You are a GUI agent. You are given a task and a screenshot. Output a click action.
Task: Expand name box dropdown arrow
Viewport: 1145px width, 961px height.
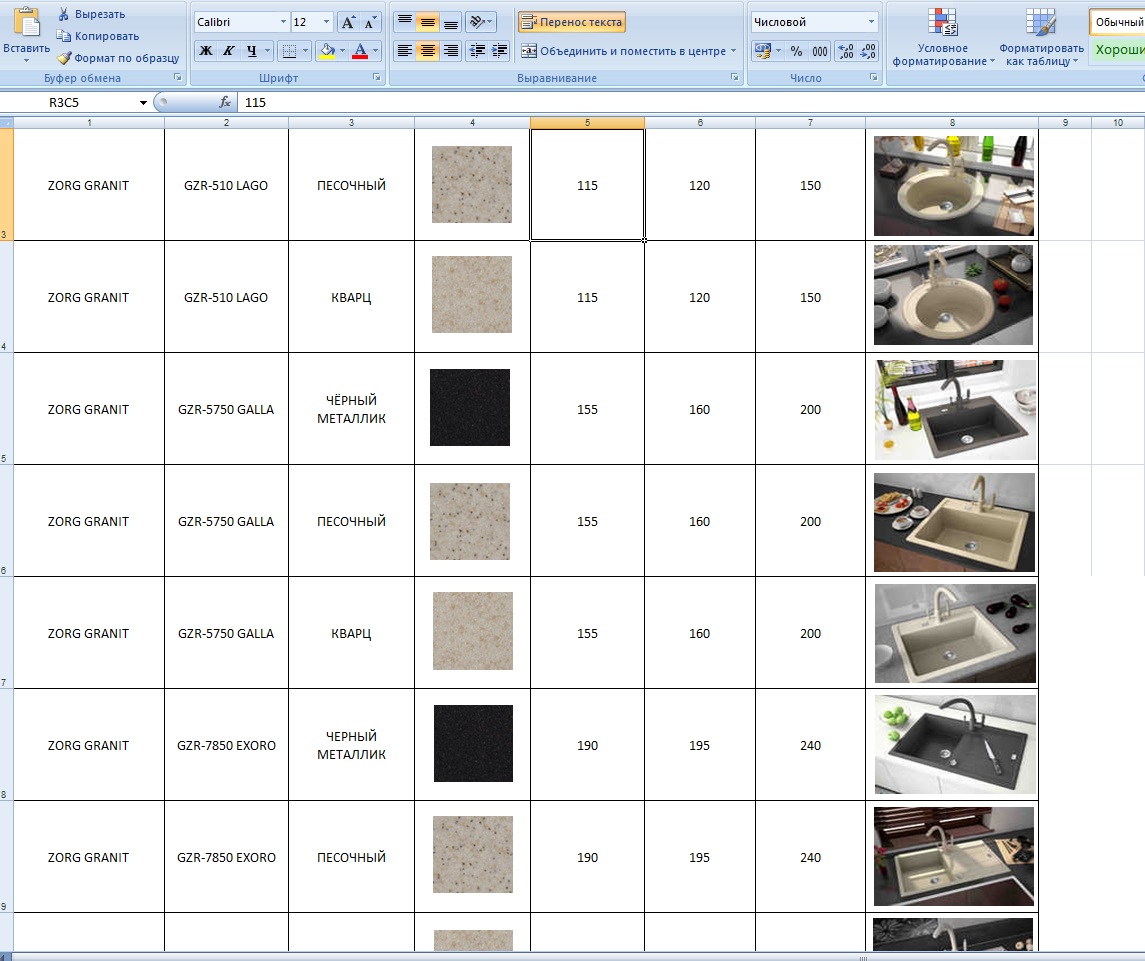coord(143,103)
